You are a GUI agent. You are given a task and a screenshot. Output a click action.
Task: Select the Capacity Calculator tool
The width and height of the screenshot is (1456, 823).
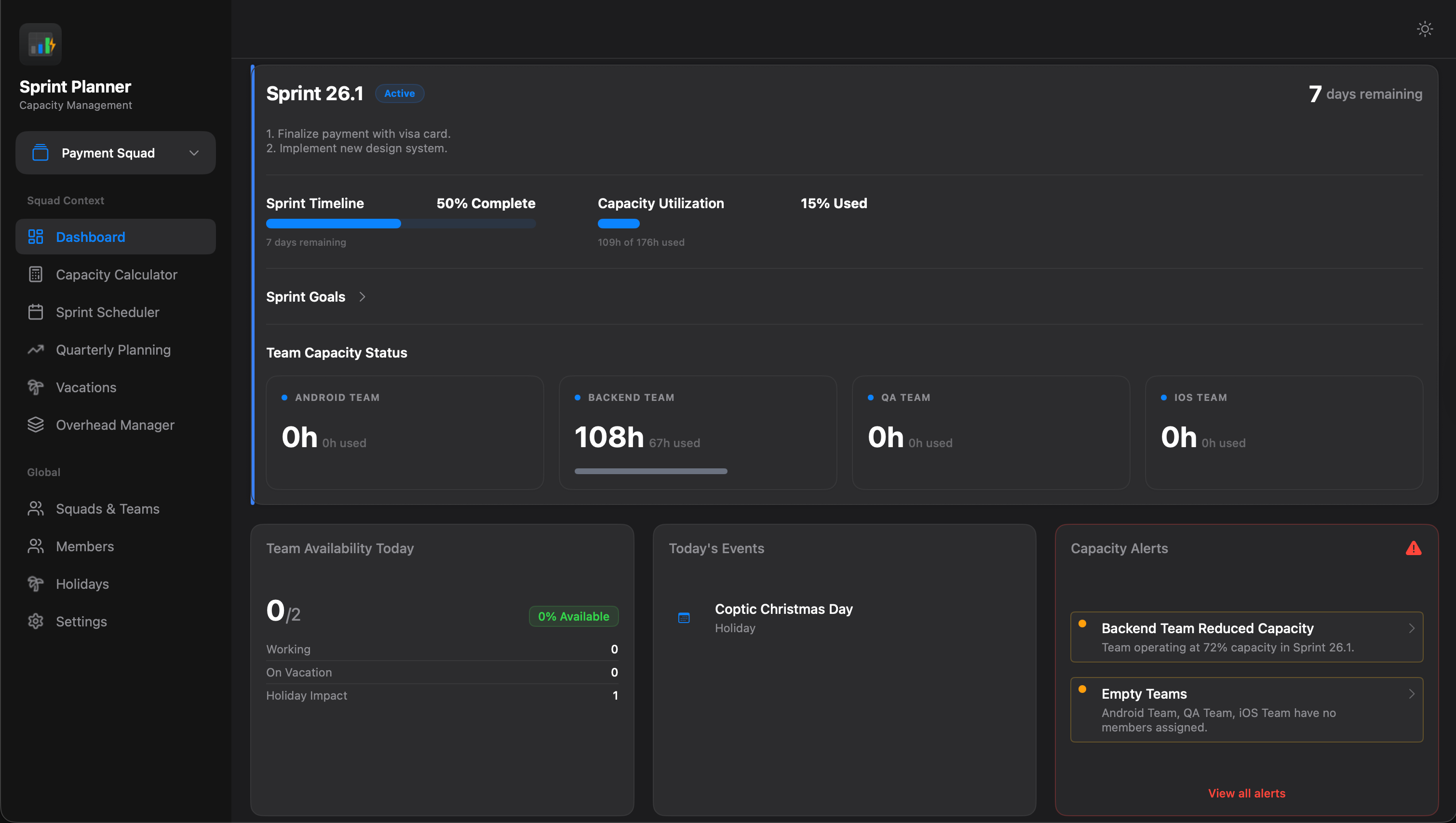116,274
